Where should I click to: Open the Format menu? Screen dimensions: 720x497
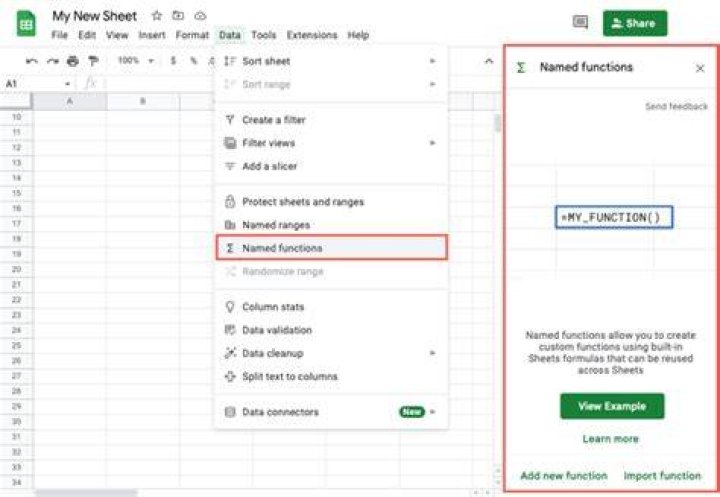(x=192, y=35)
